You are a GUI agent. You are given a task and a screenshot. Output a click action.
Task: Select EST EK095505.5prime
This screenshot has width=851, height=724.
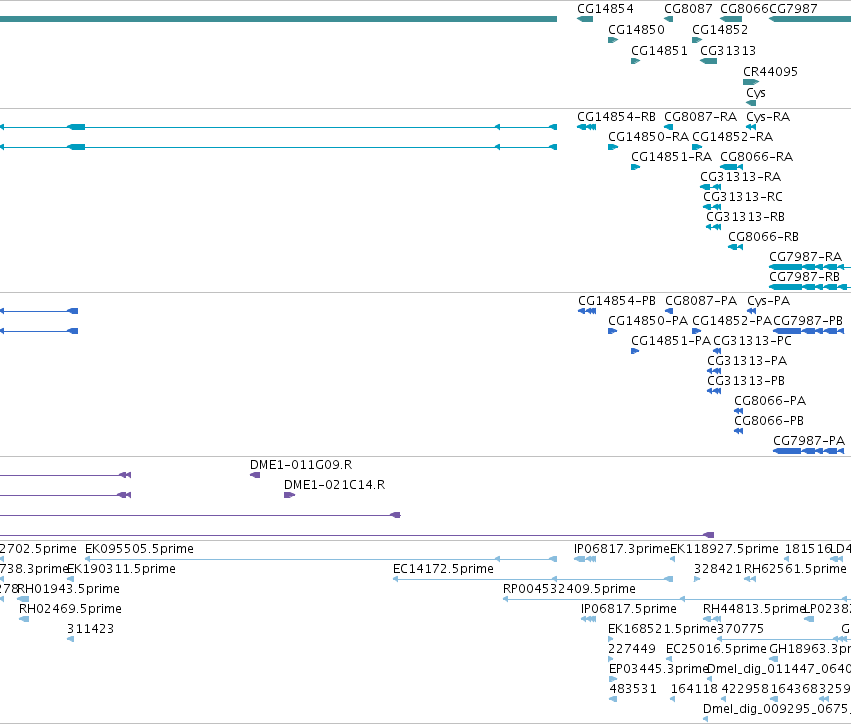click(139, 549)
